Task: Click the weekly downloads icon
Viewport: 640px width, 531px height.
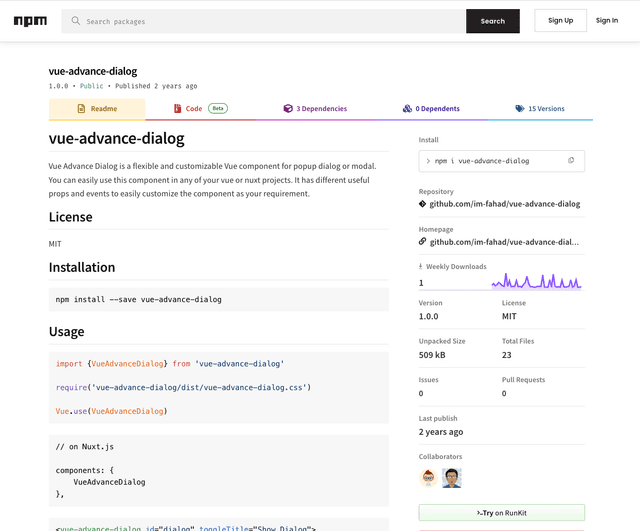Action: point(421,267)
